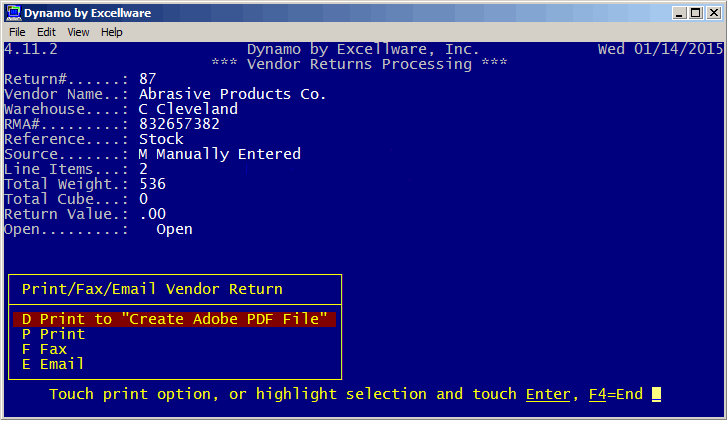Click the 'Open' status value
This screenshot has height=421, width=728.
pyautogui.click(x=174, y=229)
